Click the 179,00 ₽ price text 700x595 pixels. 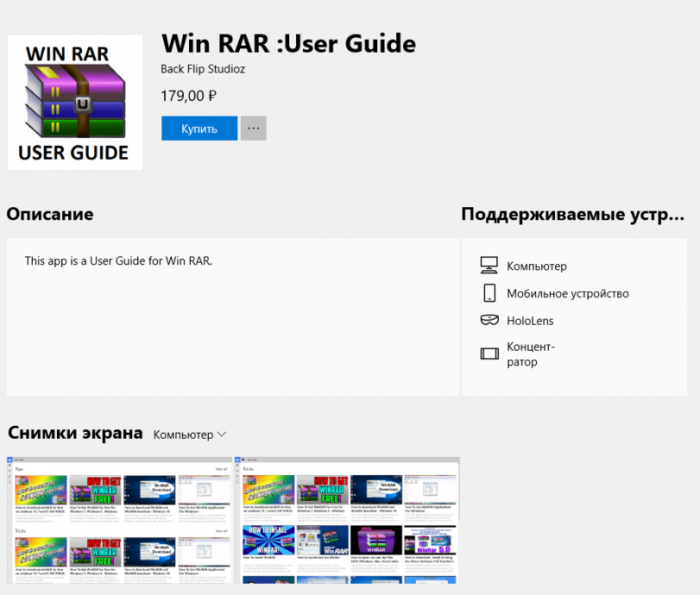coord(188,96)
